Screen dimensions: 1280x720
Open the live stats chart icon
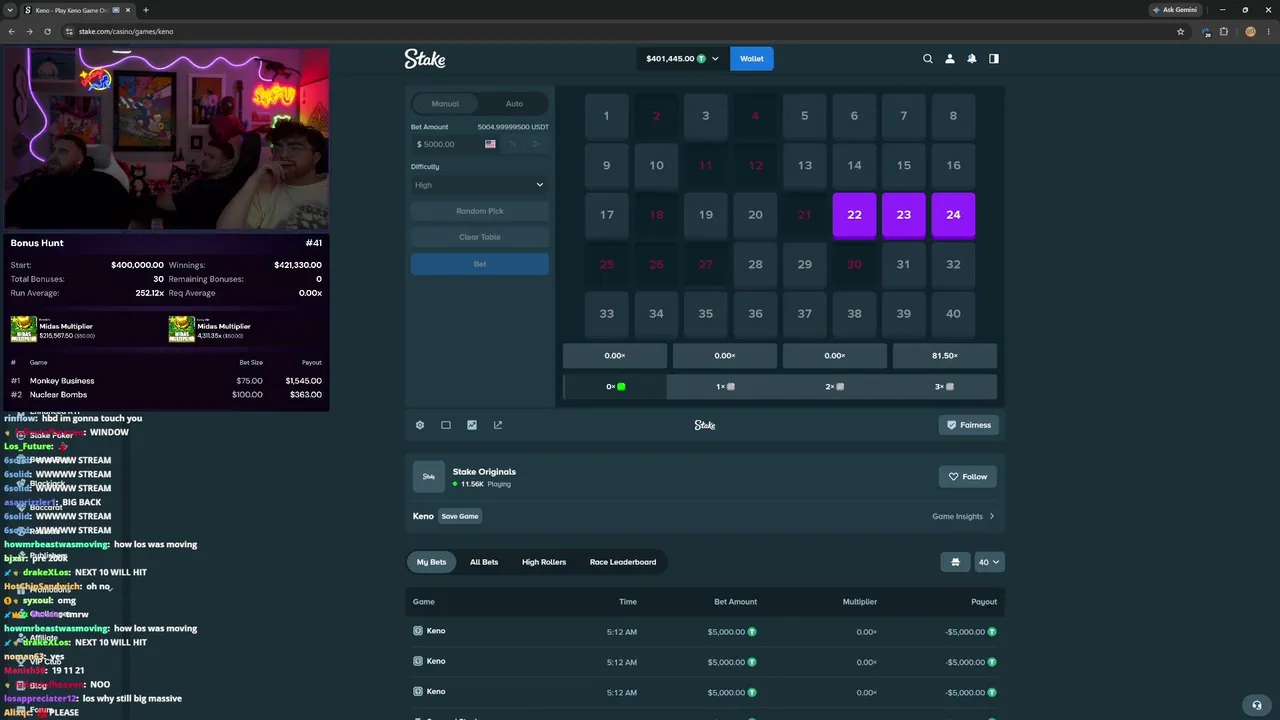coord(472,425)
